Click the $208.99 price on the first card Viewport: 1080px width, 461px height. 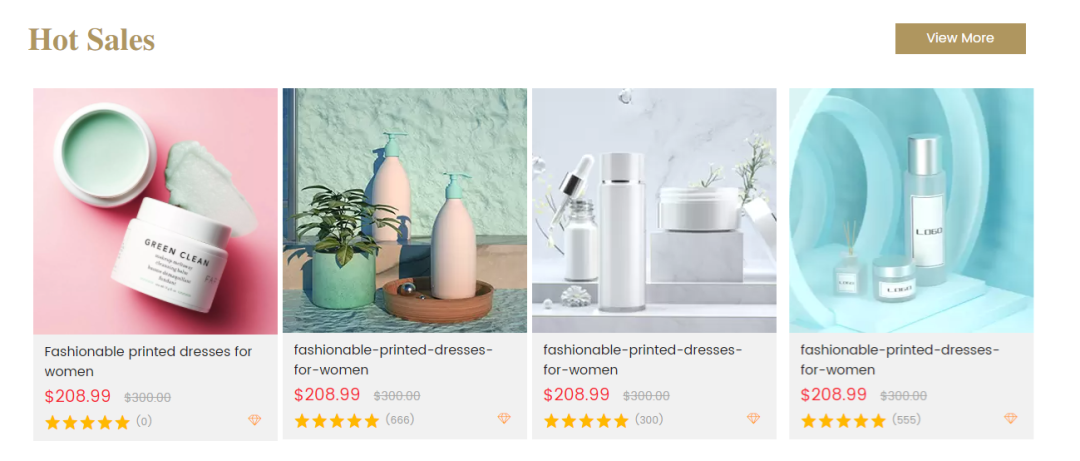pyautogui.click(x=78, y=396)
